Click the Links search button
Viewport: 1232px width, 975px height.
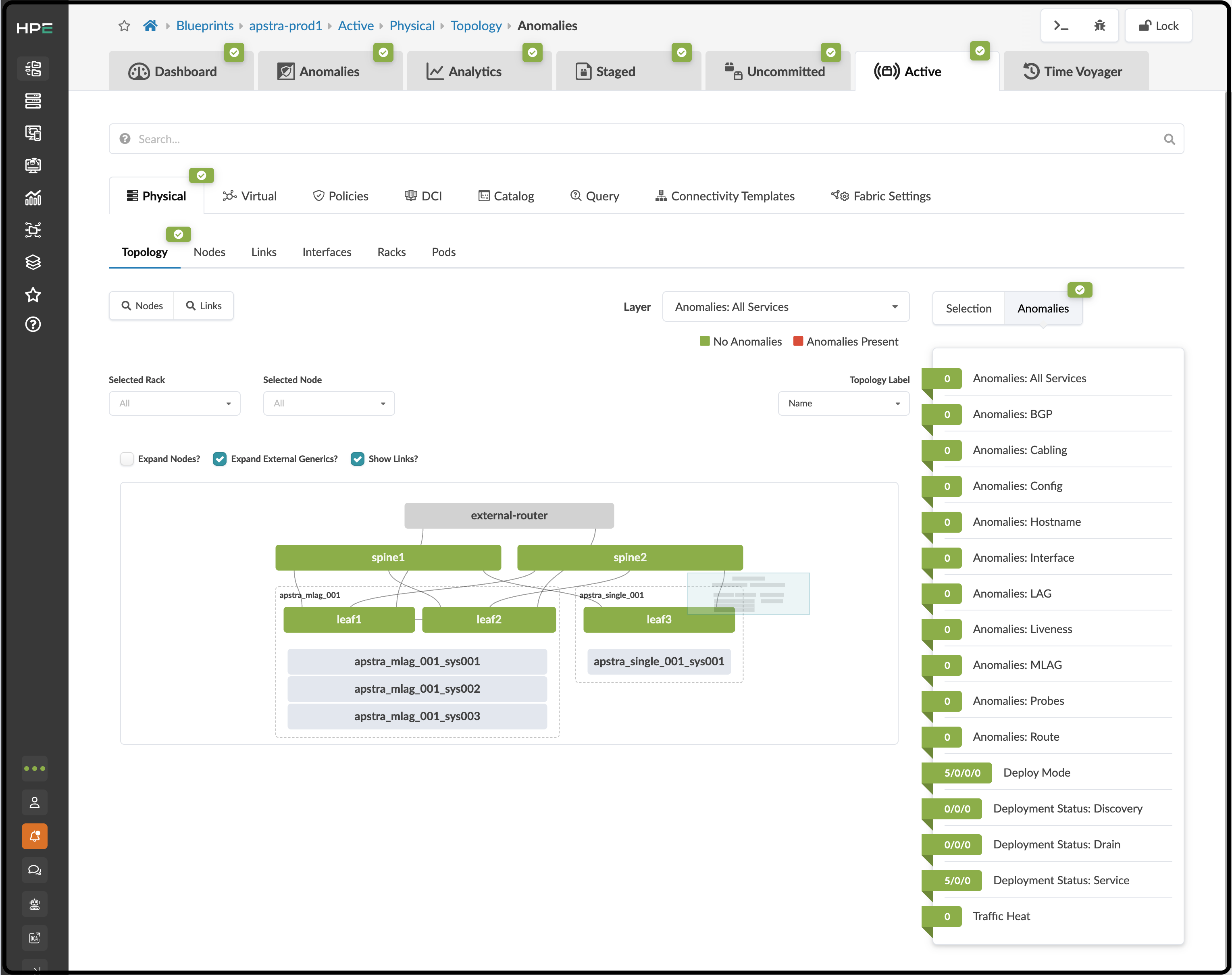(204, 306)
